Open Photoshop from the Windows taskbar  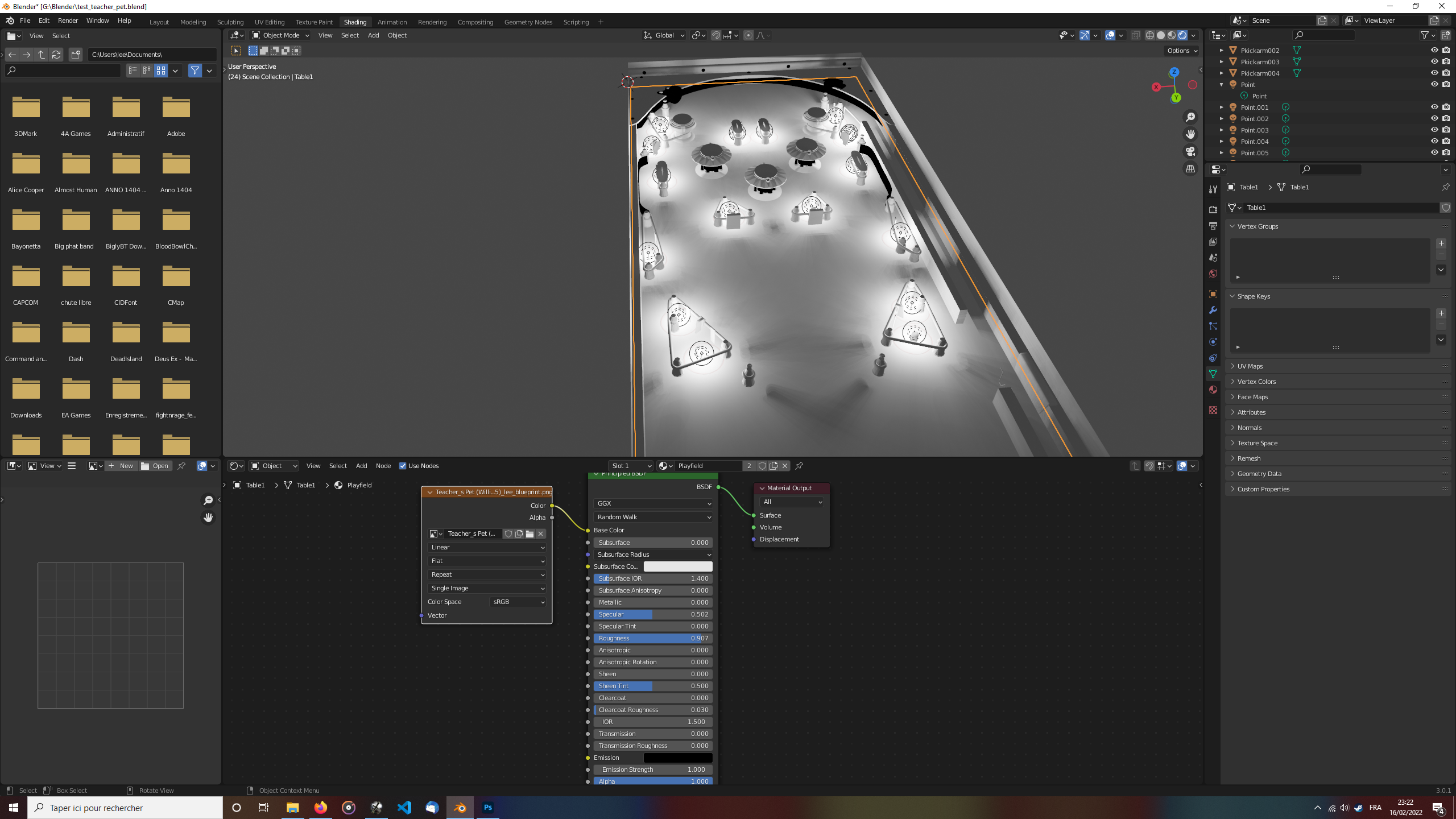(x=487, y=808)
